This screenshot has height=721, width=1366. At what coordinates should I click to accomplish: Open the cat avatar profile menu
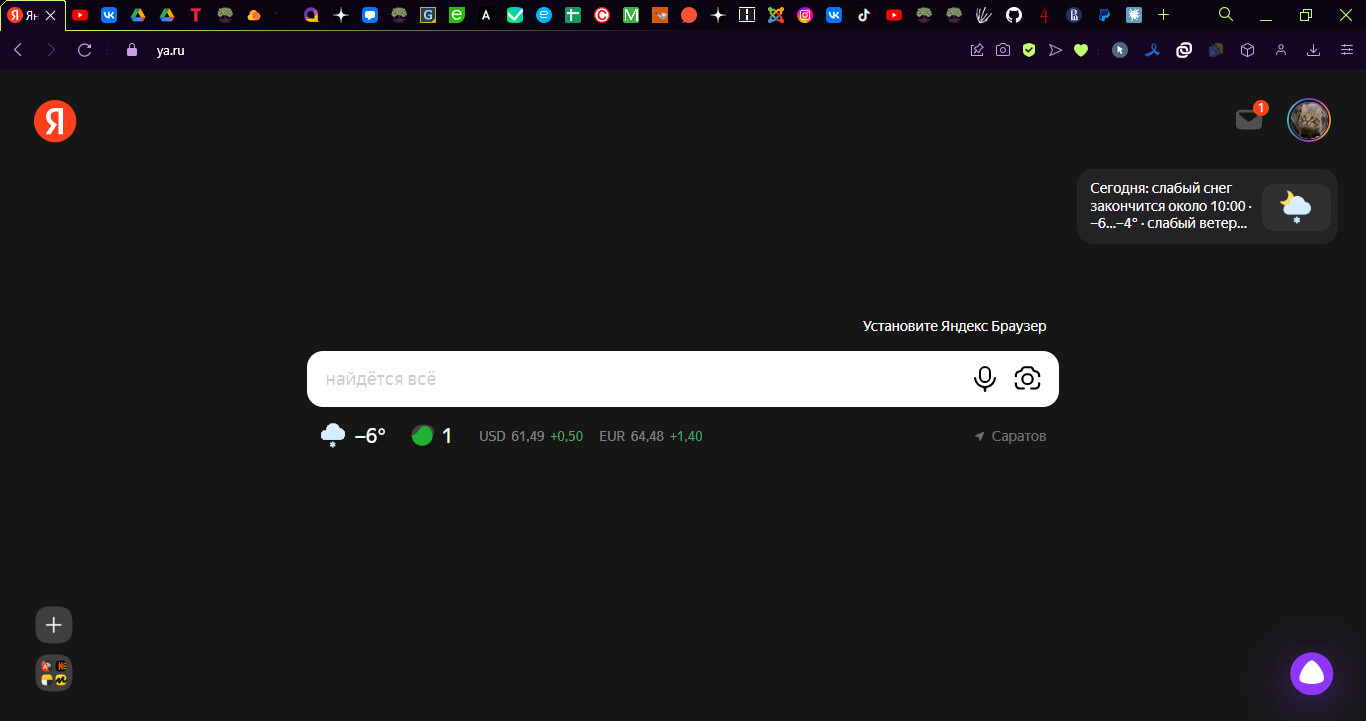1308,121
